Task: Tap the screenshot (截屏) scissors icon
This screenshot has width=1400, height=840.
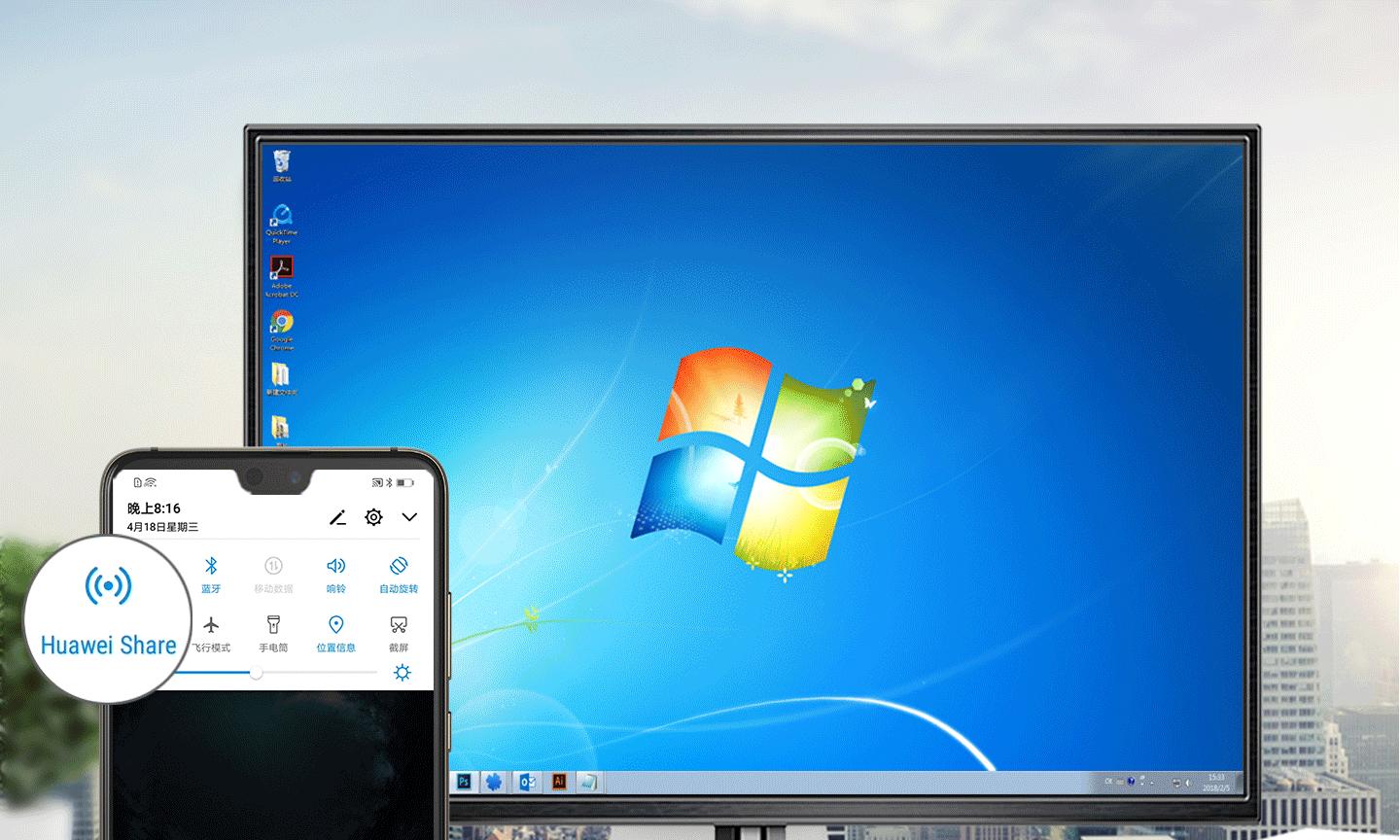Action: tap(399, 624)
